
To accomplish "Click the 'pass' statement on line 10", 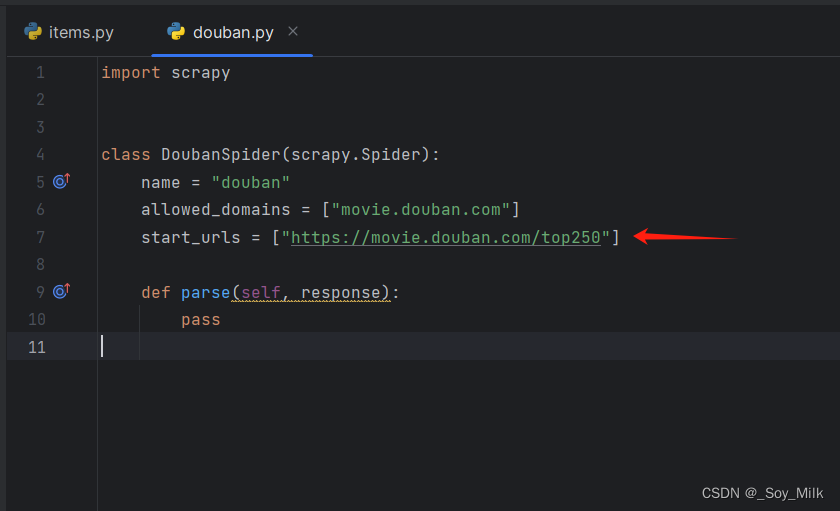I will (x=201, y=320).
